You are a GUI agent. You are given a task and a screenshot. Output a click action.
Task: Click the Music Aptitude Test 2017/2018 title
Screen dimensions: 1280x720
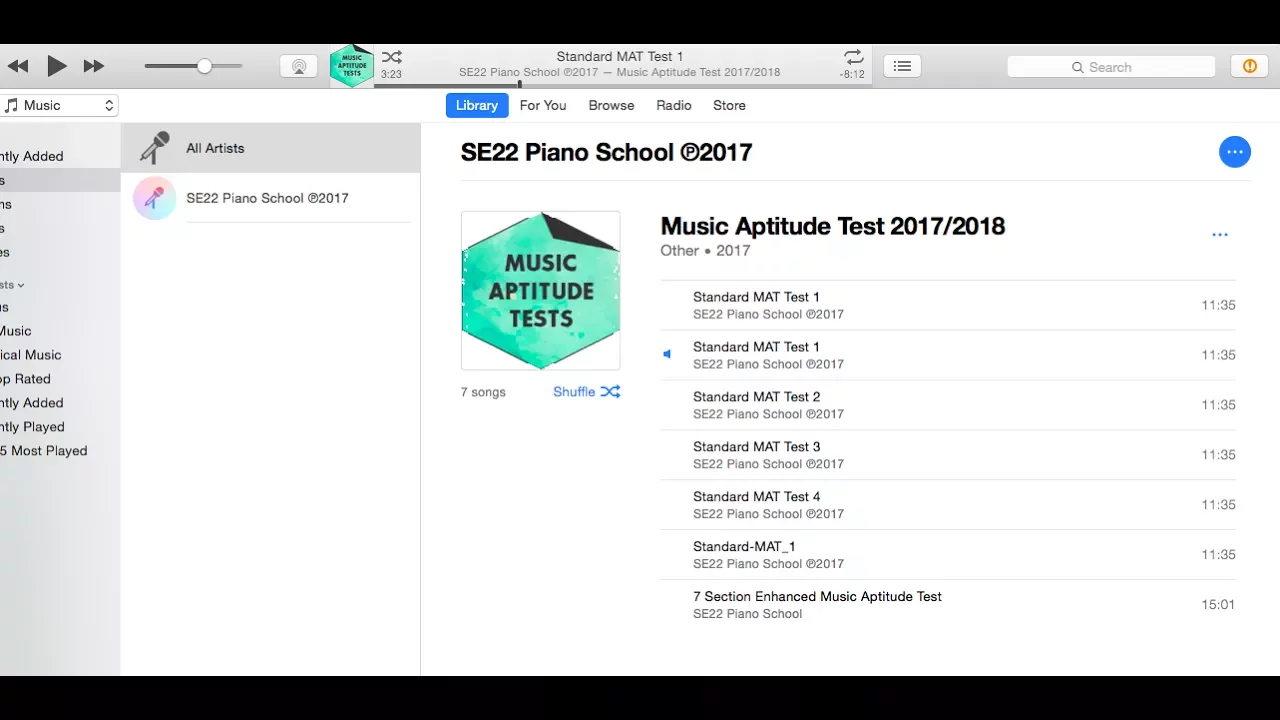coord(832,226)
